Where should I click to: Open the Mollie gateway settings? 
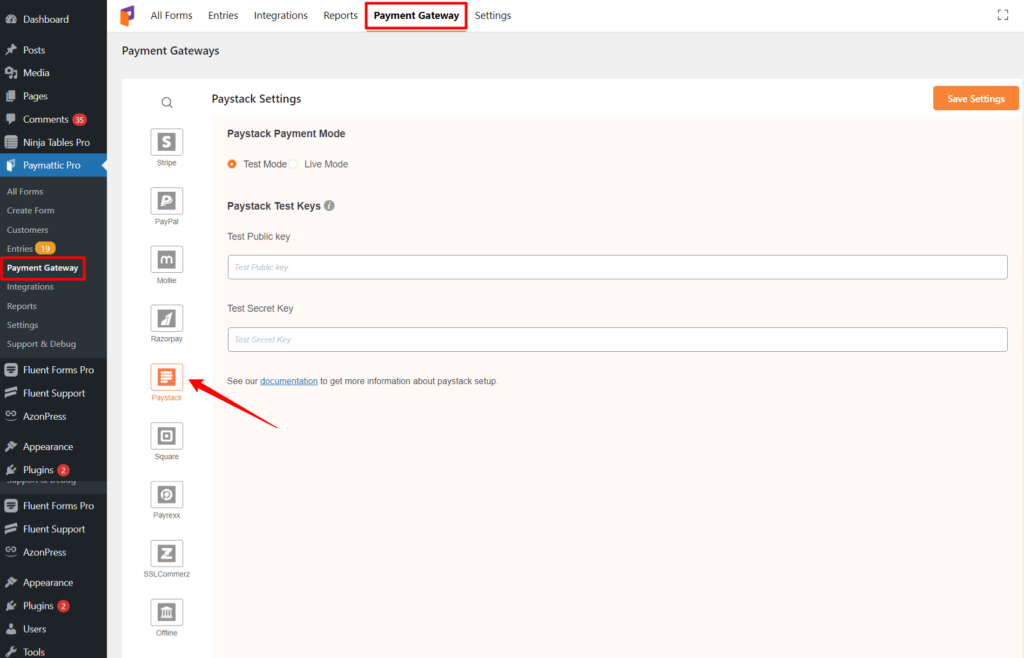click(x=166, y=257)
